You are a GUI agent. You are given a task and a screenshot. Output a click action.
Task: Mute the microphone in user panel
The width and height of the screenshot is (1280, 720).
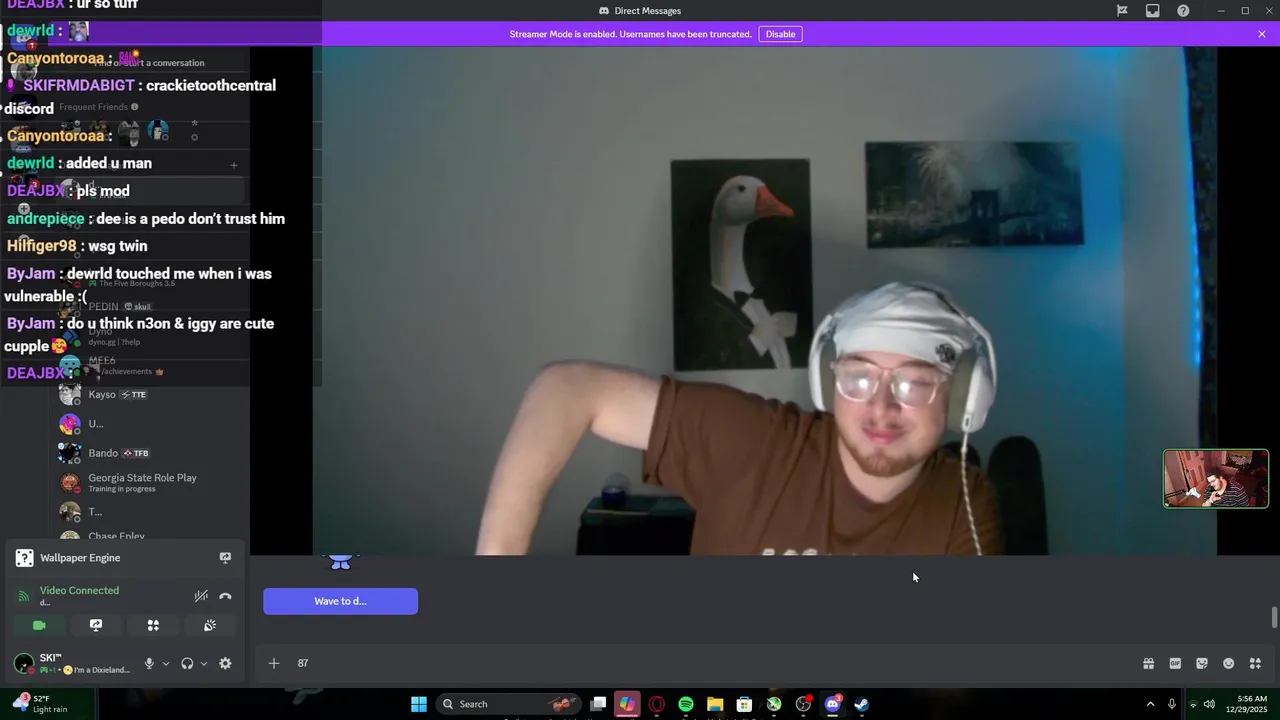click(x=149, y=663)
